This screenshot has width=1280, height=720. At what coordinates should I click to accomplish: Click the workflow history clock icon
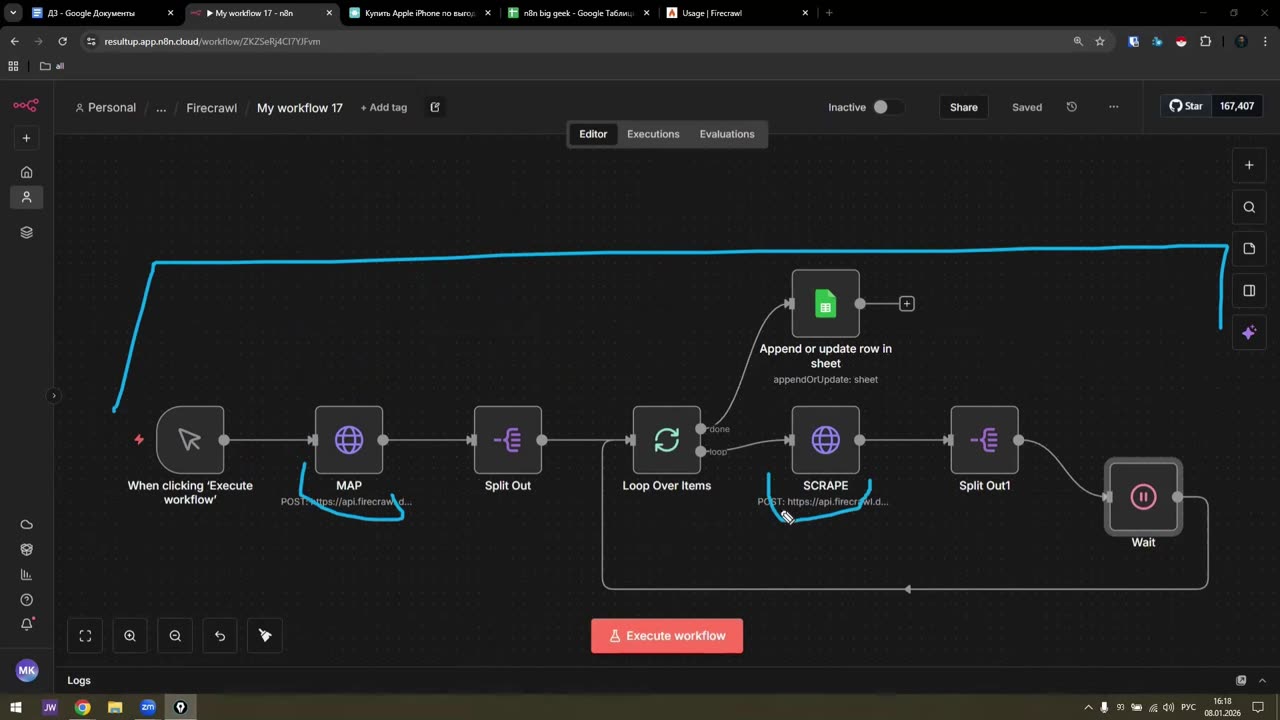click(x=1072, y=107)
